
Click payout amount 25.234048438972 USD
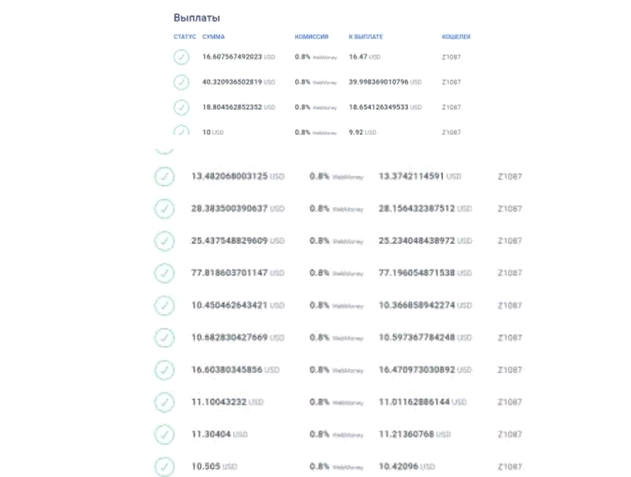click(x=425, y=241)
